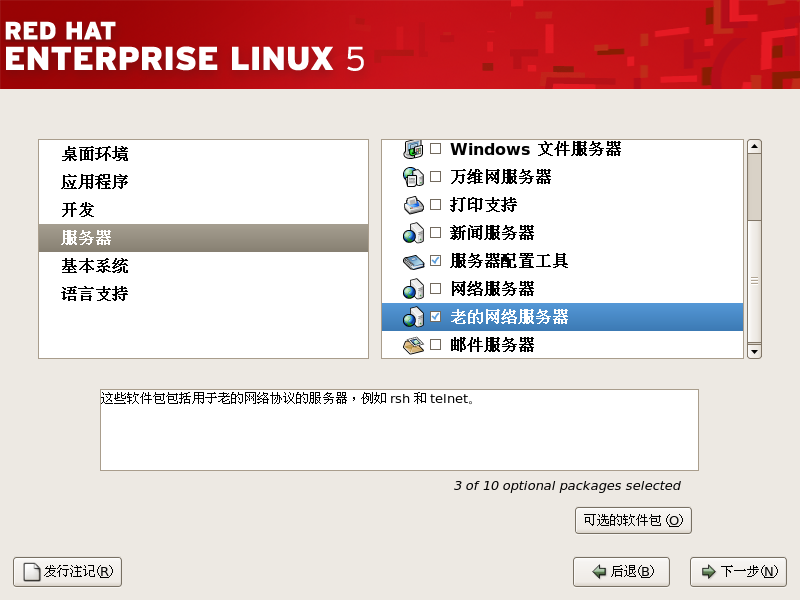Viewport: 800px width, 600px height.
Task: Open 发行注记 release notes
Action: coord(67,571)
